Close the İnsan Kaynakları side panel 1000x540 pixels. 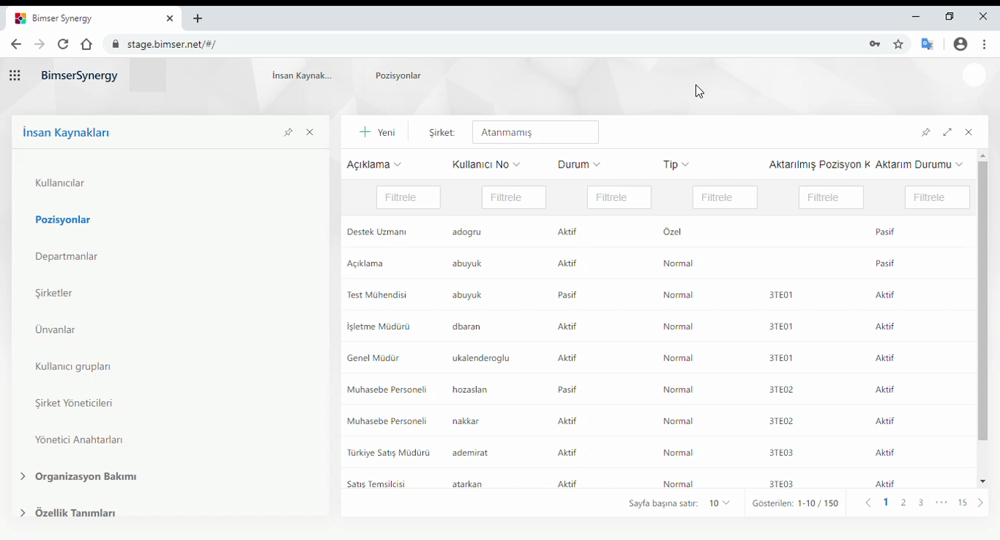pyautogui.click(x=310, y=132)
